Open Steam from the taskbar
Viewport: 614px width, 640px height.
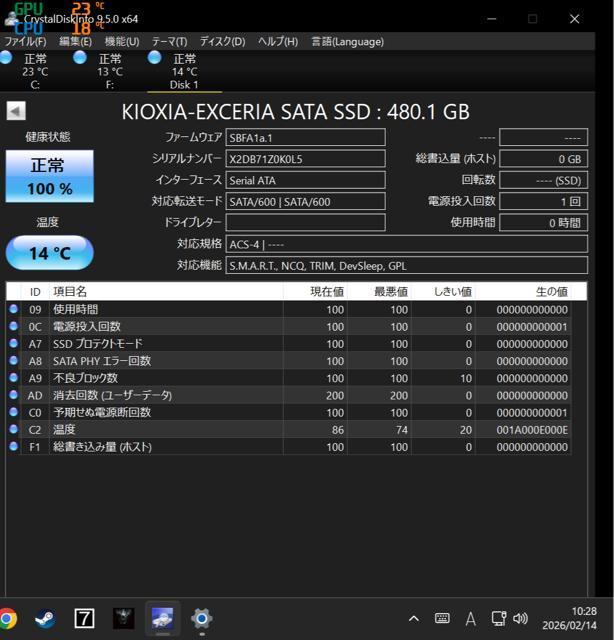tap(45, 619)
